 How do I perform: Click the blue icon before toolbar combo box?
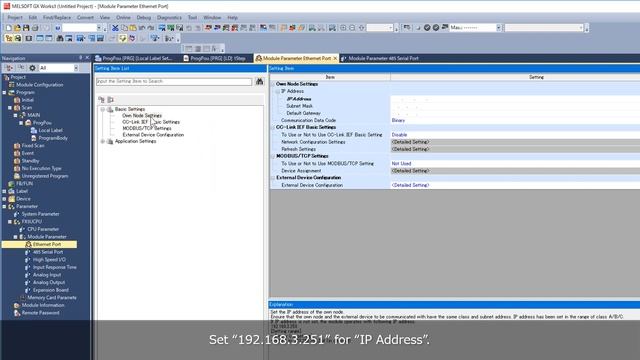pos(58,28)
